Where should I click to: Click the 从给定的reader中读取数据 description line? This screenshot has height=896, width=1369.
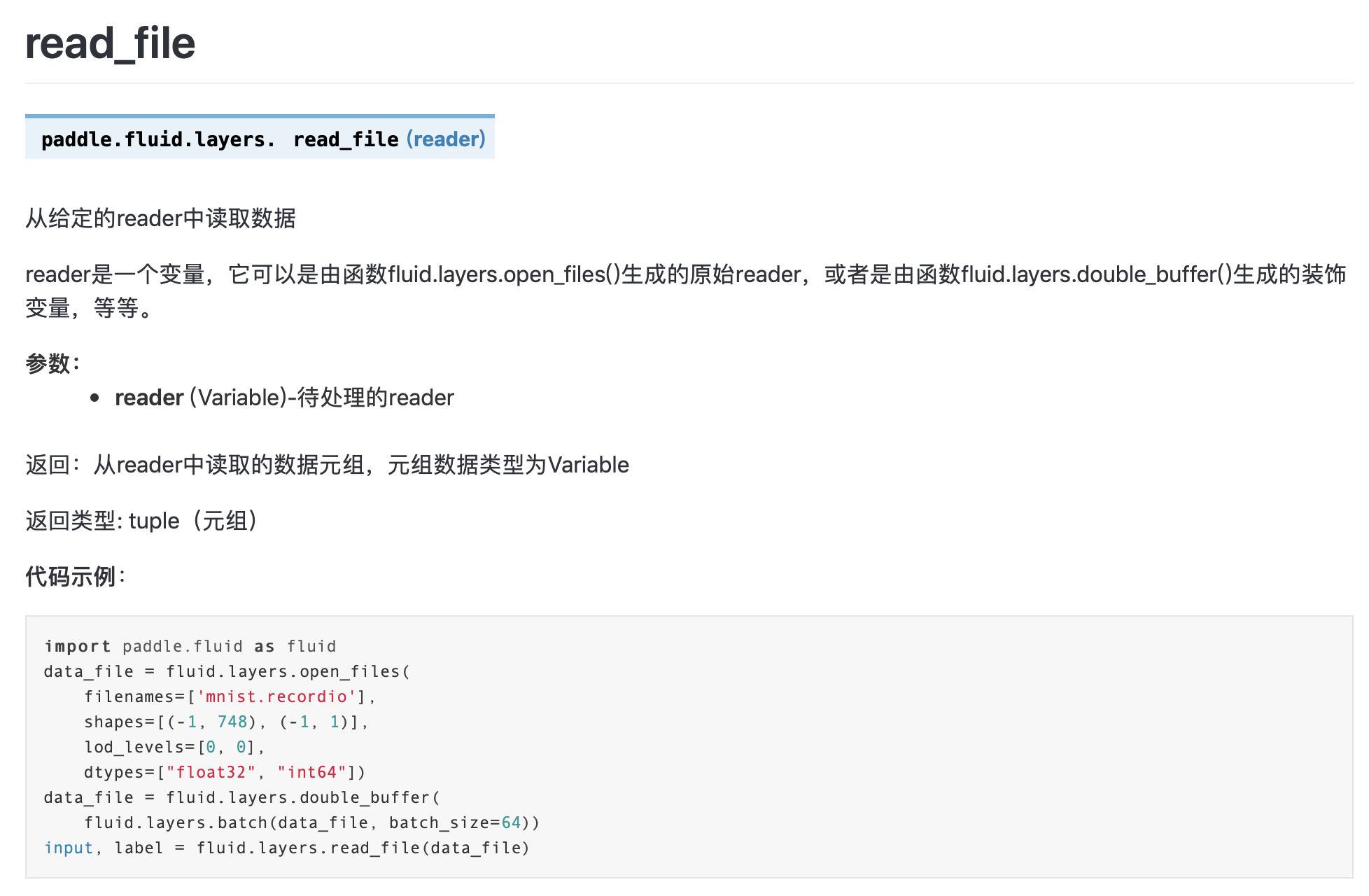pos(160,218)
